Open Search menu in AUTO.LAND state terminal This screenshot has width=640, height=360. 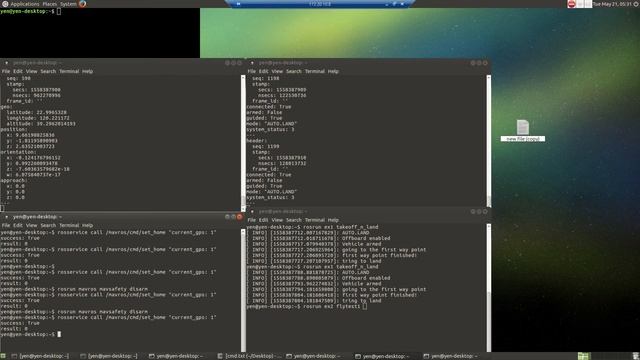[x=294, y=71]
